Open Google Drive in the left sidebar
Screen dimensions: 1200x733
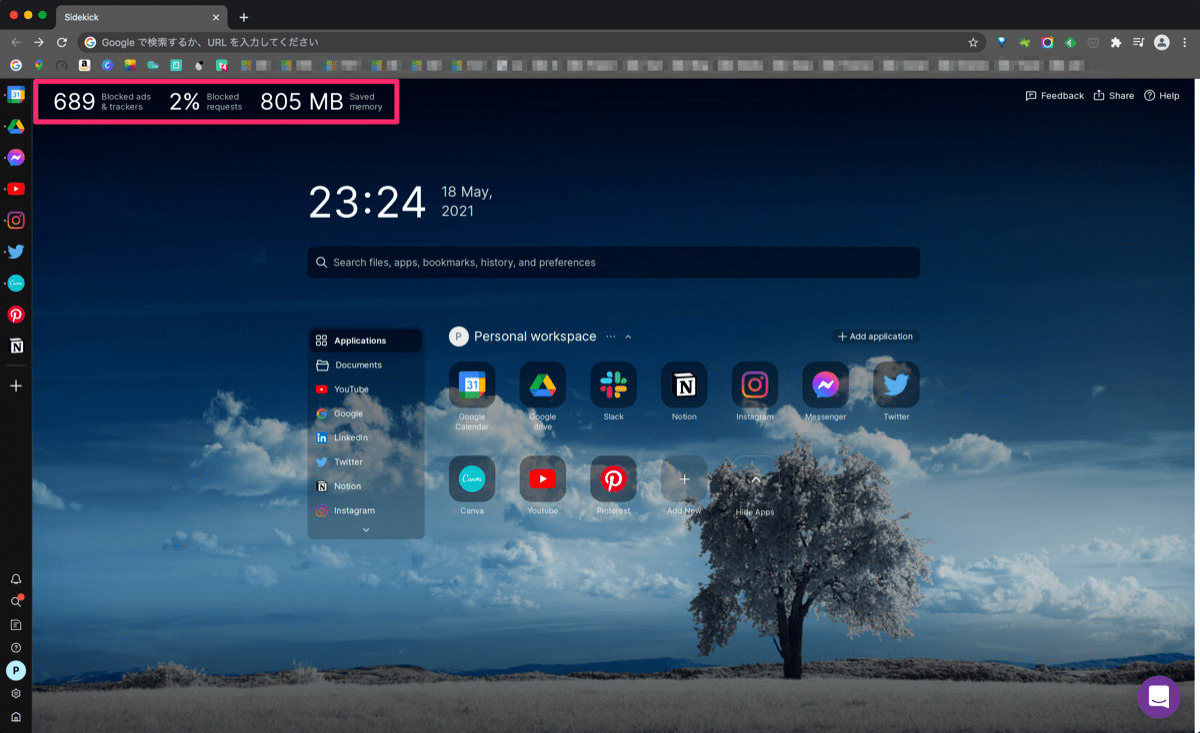(16, 126)
